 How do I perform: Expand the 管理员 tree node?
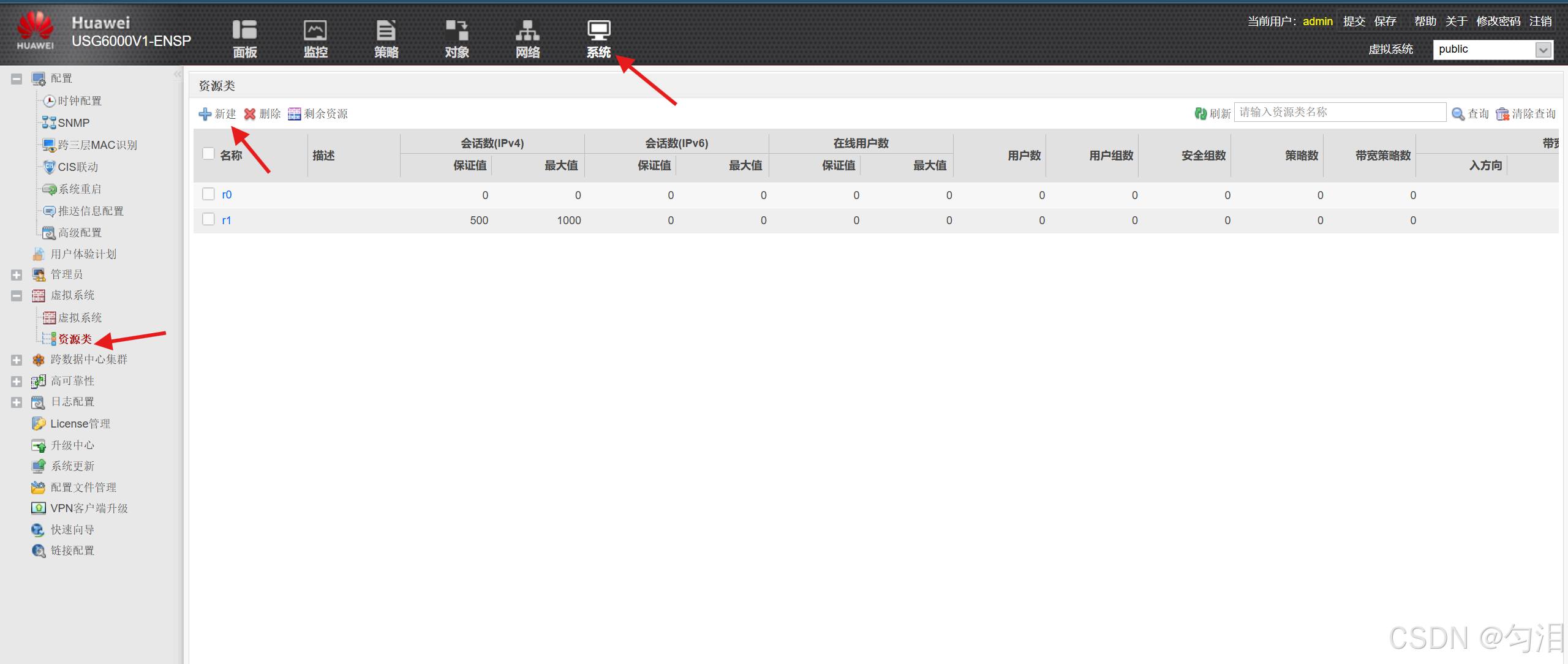[x=17, y=275]
